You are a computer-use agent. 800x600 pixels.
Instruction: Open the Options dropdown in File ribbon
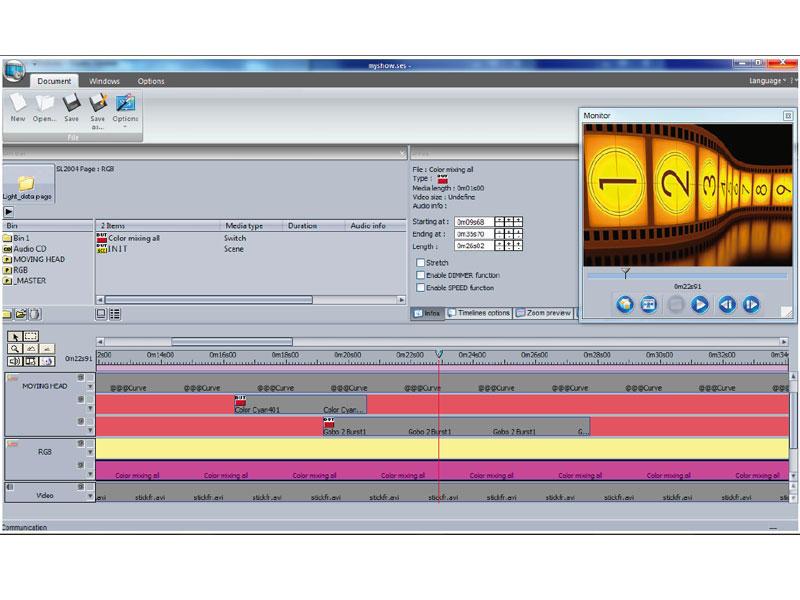pyautogui.click(x=125, y=108)
